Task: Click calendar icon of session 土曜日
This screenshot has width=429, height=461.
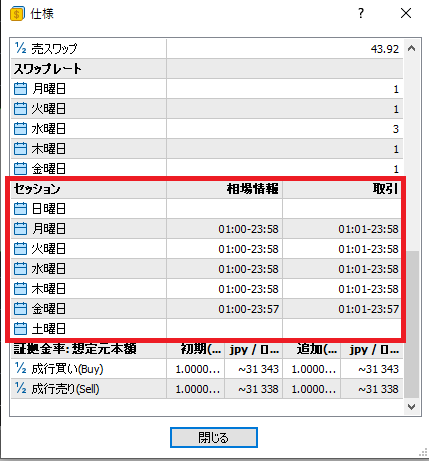Action: (20, 329)
